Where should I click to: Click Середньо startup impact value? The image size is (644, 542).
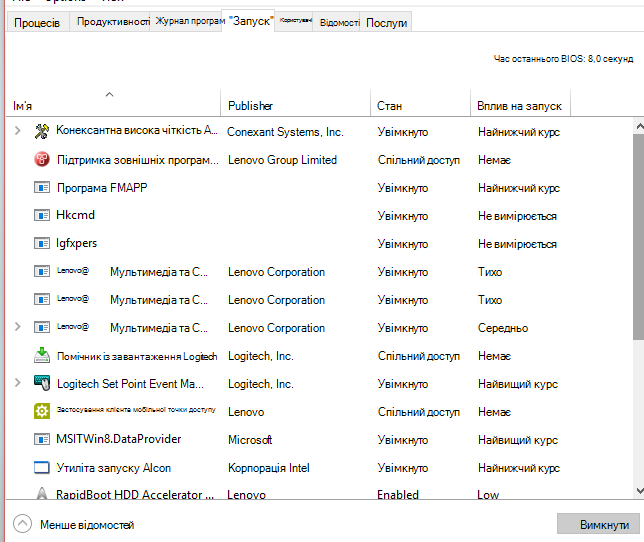(503, 328)
